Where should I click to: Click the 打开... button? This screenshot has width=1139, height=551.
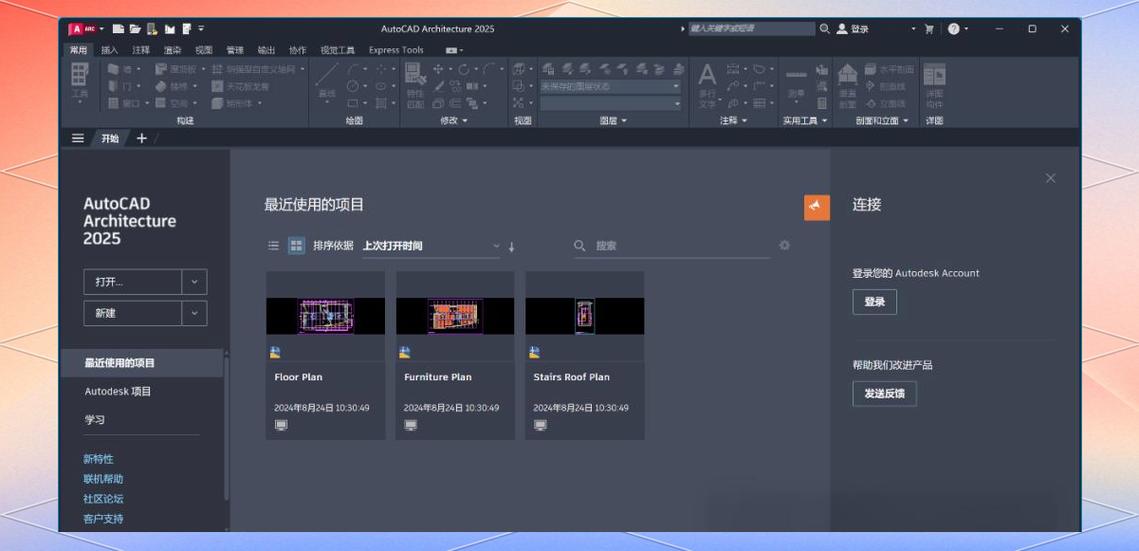tap(132, 282)
